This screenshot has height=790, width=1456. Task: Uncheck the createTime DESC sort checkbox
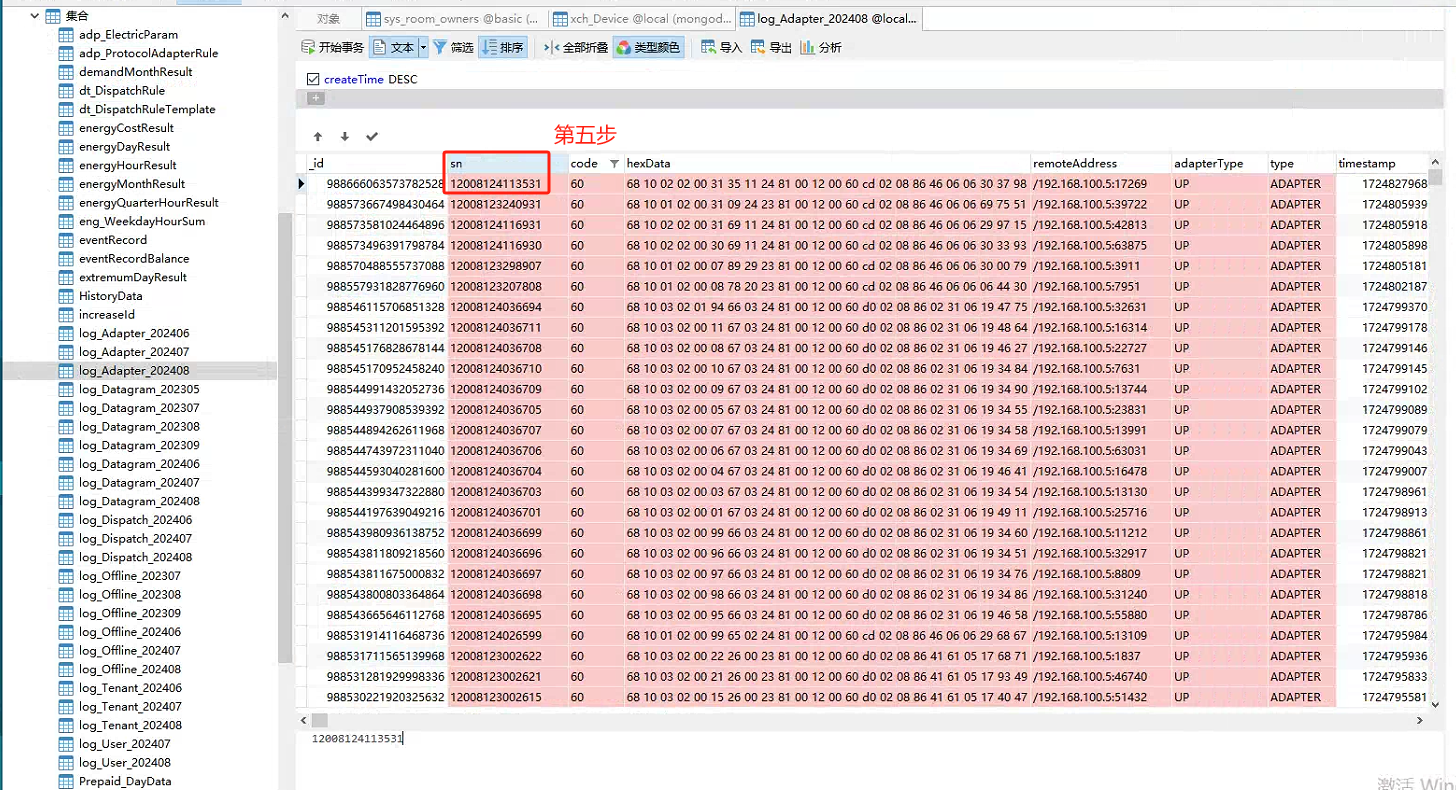[x=313, y=79]
